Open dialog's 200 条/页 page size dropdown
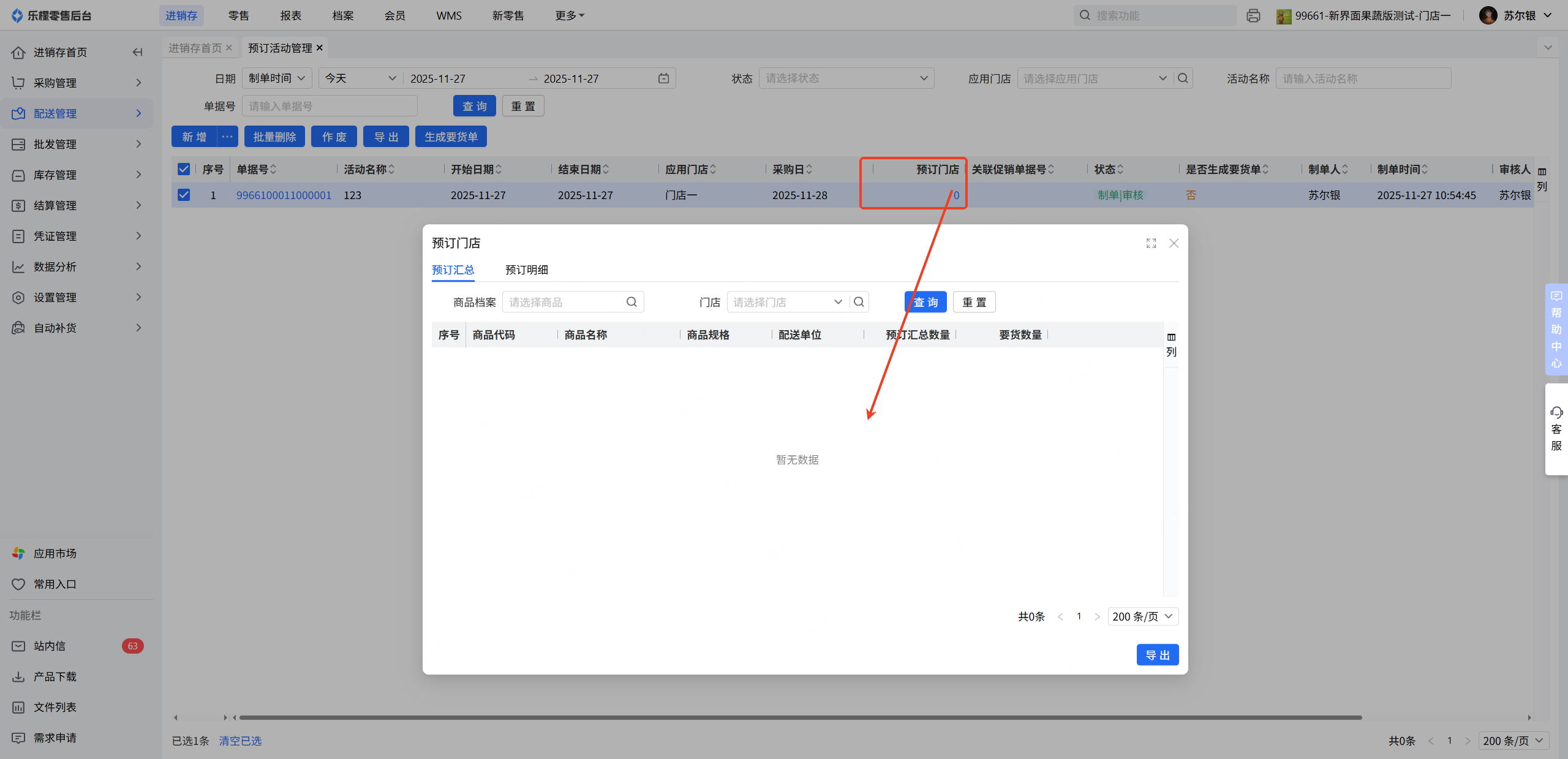This screenshot has height=759, width=1568. point(1142,616)
